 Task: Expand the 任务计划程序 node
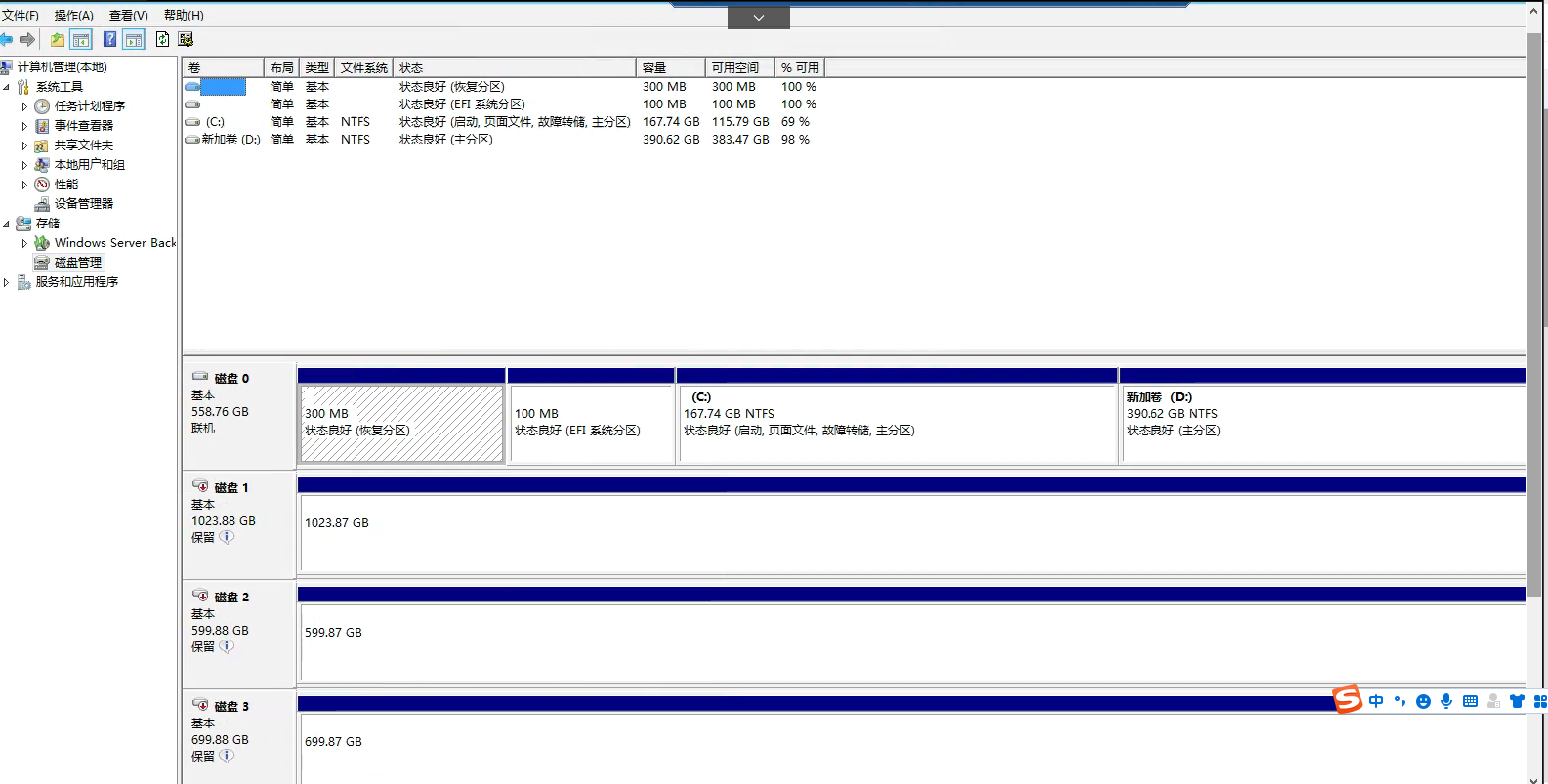pos(24,106)
